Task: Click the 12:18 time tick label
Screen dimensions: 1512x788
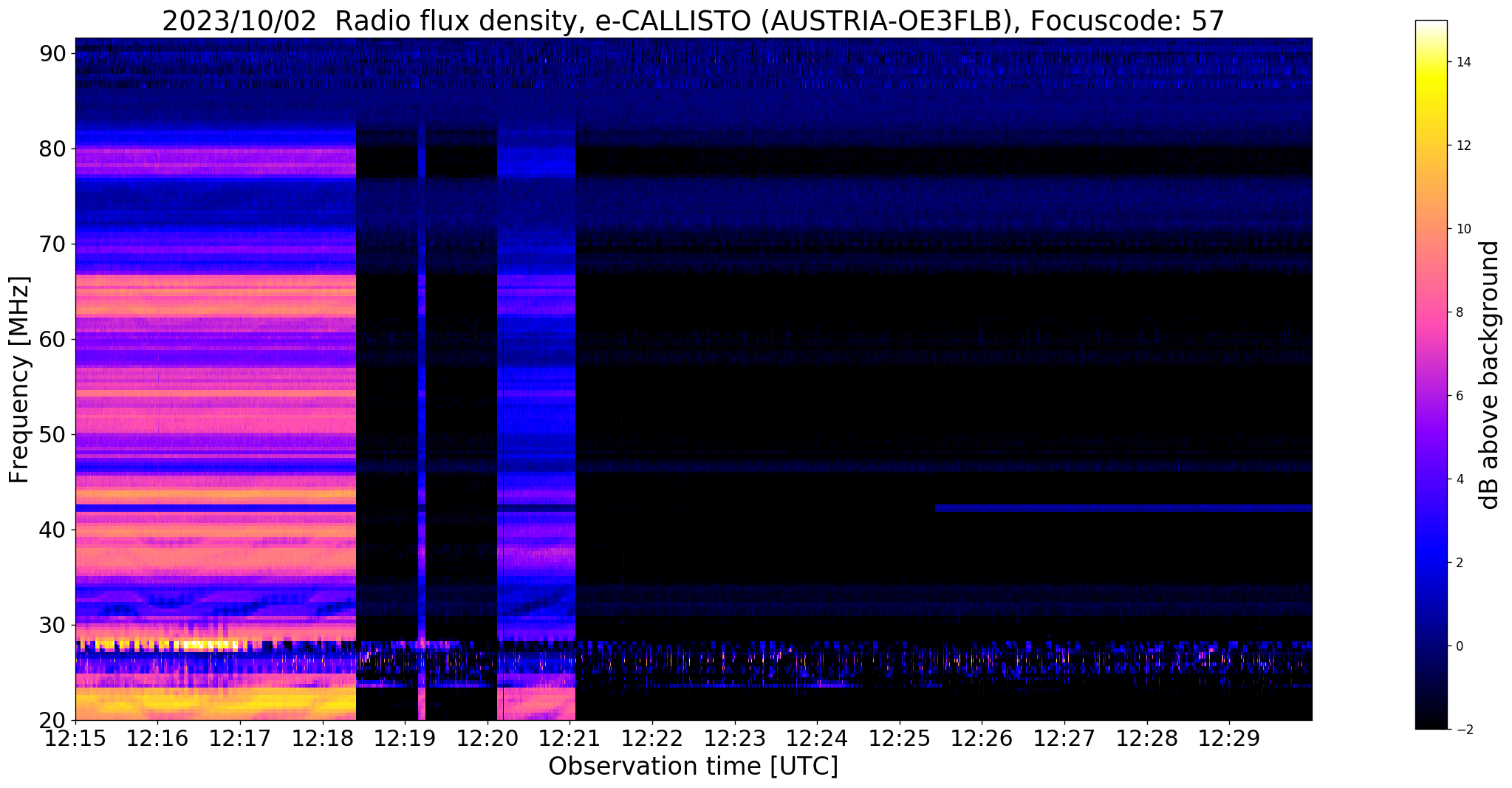Action: pyautogui.click(x=323, y=738)
